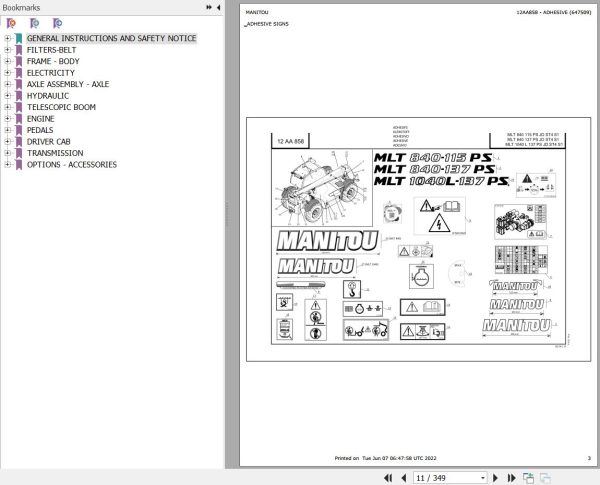Open the TELESCOPIC BOOM bookmark
Screen dimensions: 600x485
[61, 107]
